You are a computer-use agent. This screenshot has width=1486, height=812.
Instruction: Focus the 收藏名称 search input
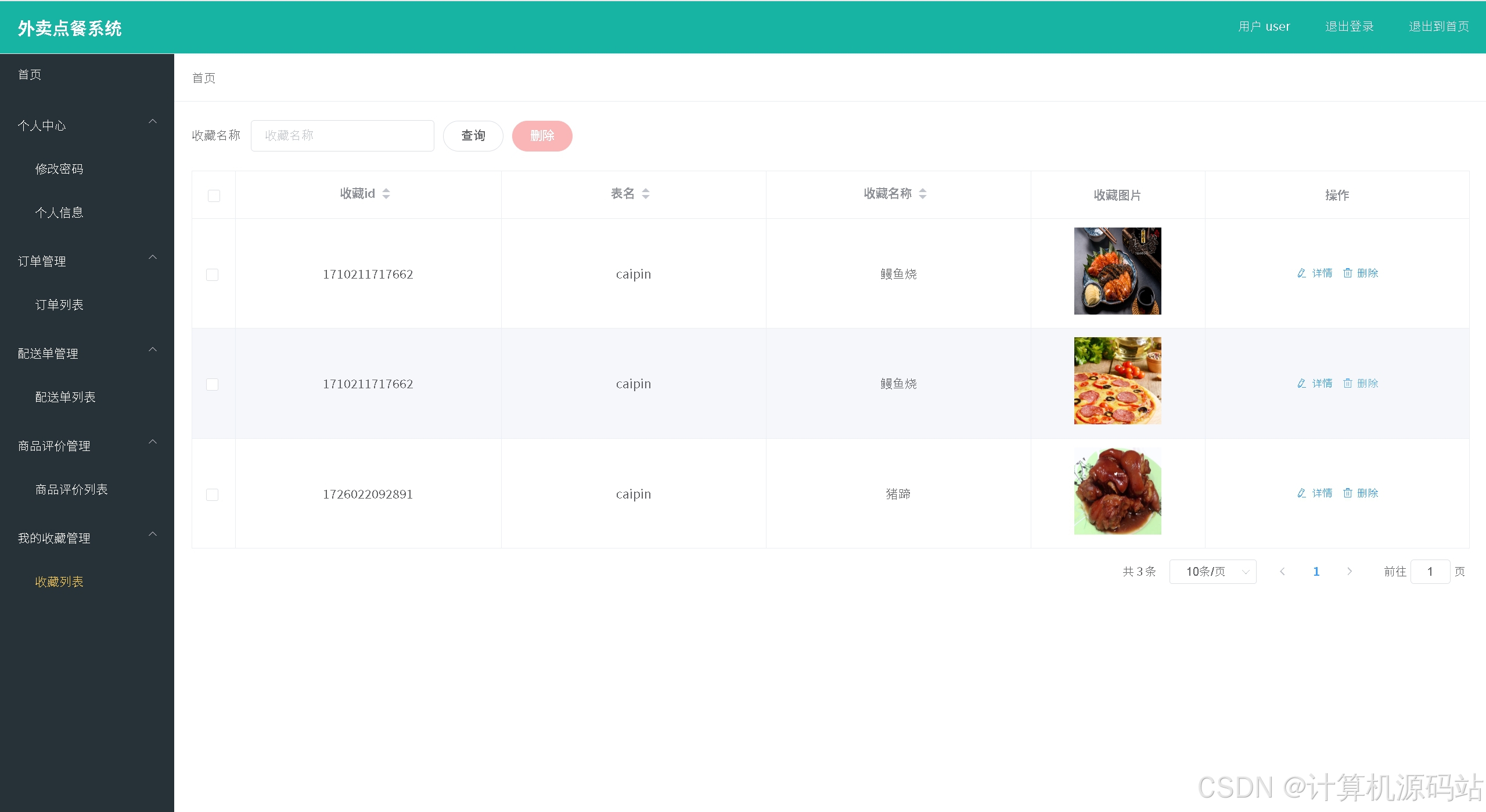343,136
